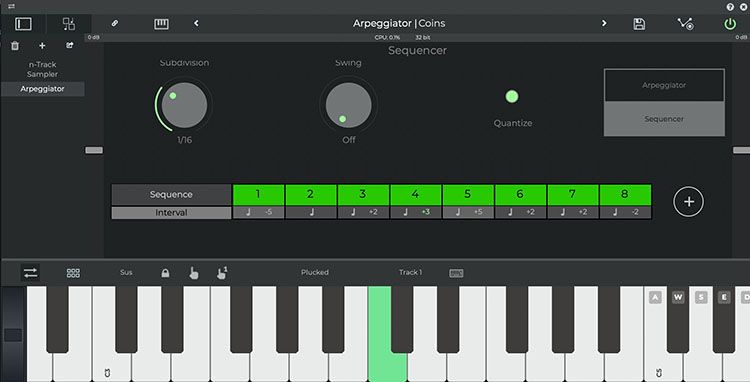Toggle sequence step 4 on or off

(x=415, y=195)
